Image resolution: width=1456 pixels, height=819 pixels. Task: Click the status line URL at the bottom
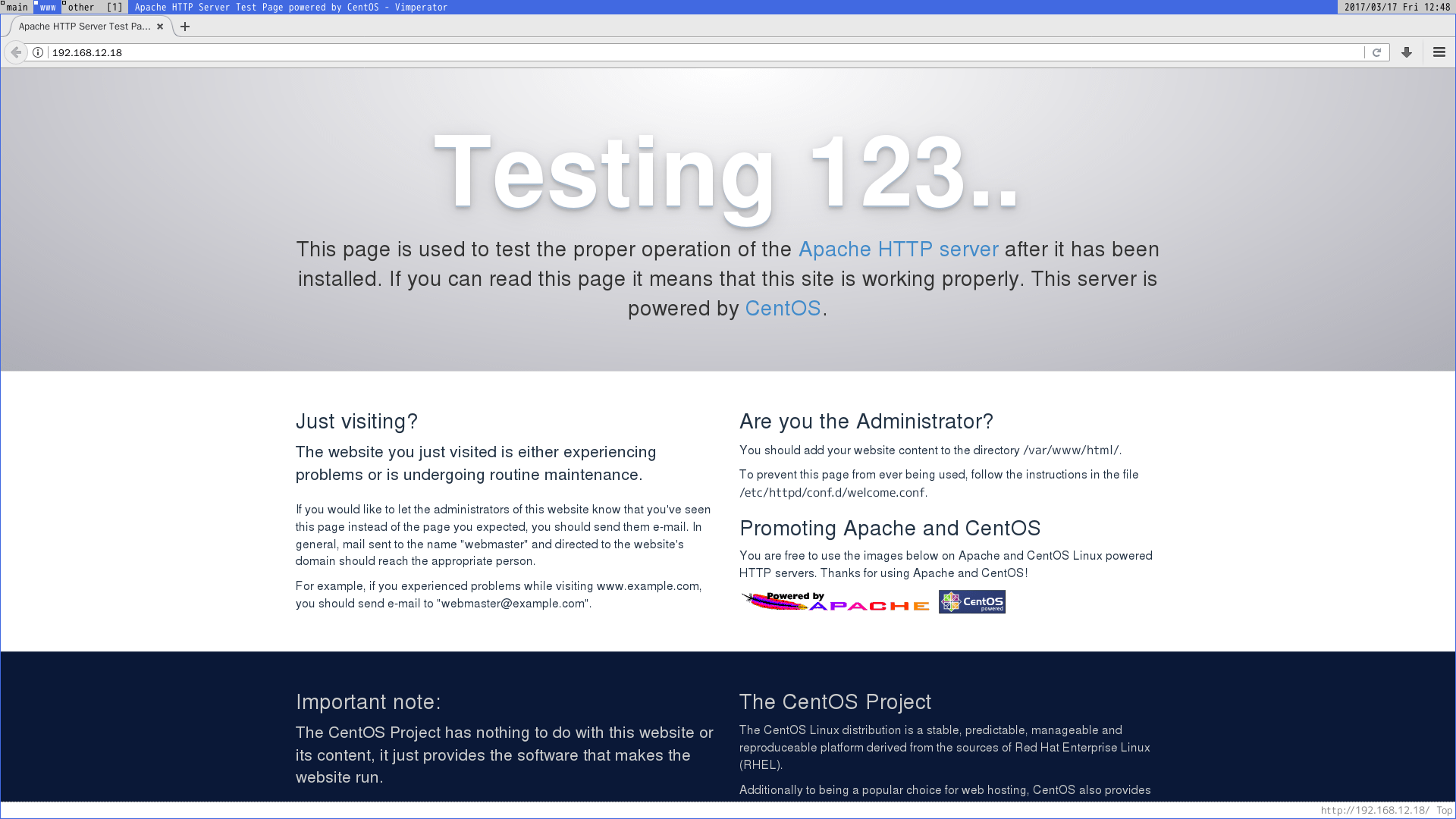1374,810
